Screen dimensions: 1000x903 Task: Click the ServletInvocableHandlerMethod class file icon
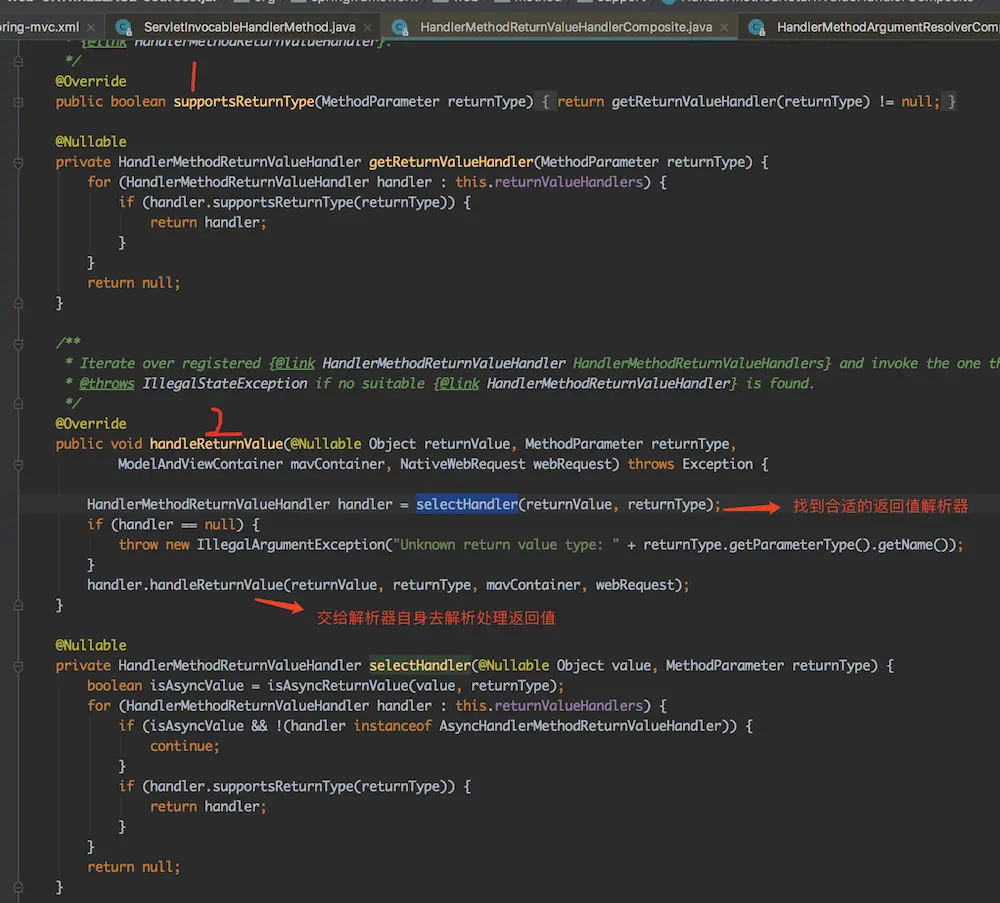(124, 27)
